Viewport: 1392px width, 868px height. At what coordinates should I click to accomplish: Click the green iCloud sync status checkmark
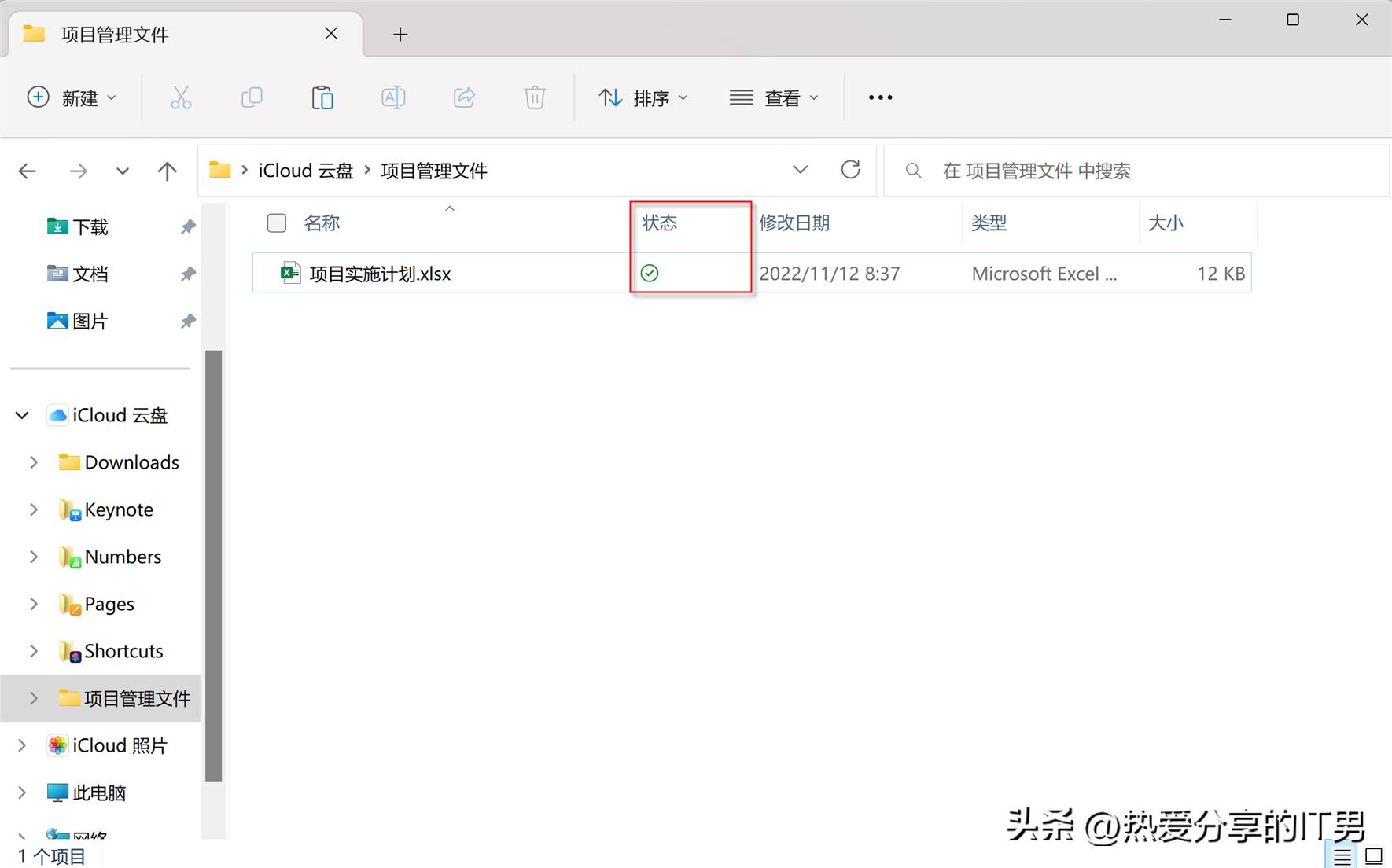[x=650, y=273]
